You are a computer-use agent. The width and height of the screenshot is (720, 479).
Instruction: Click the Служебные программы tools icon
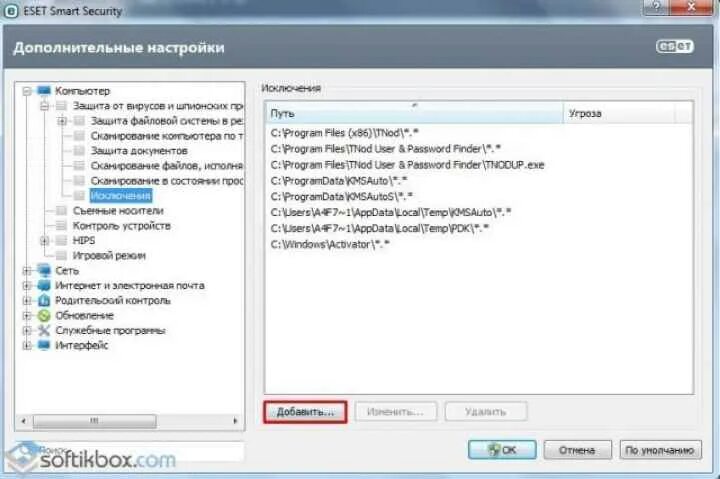point(44,330)
